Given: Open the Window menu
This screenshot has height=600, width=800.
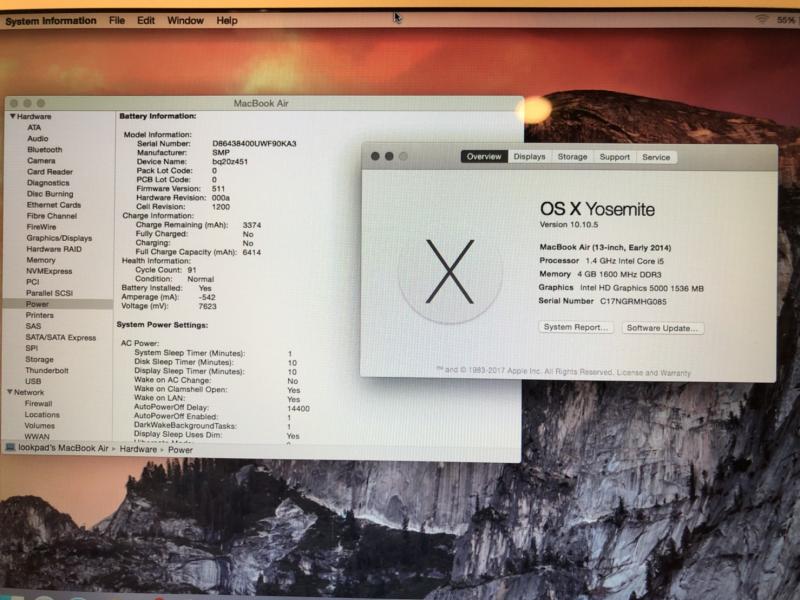Looking at the screenshot, I should (185, 20).
